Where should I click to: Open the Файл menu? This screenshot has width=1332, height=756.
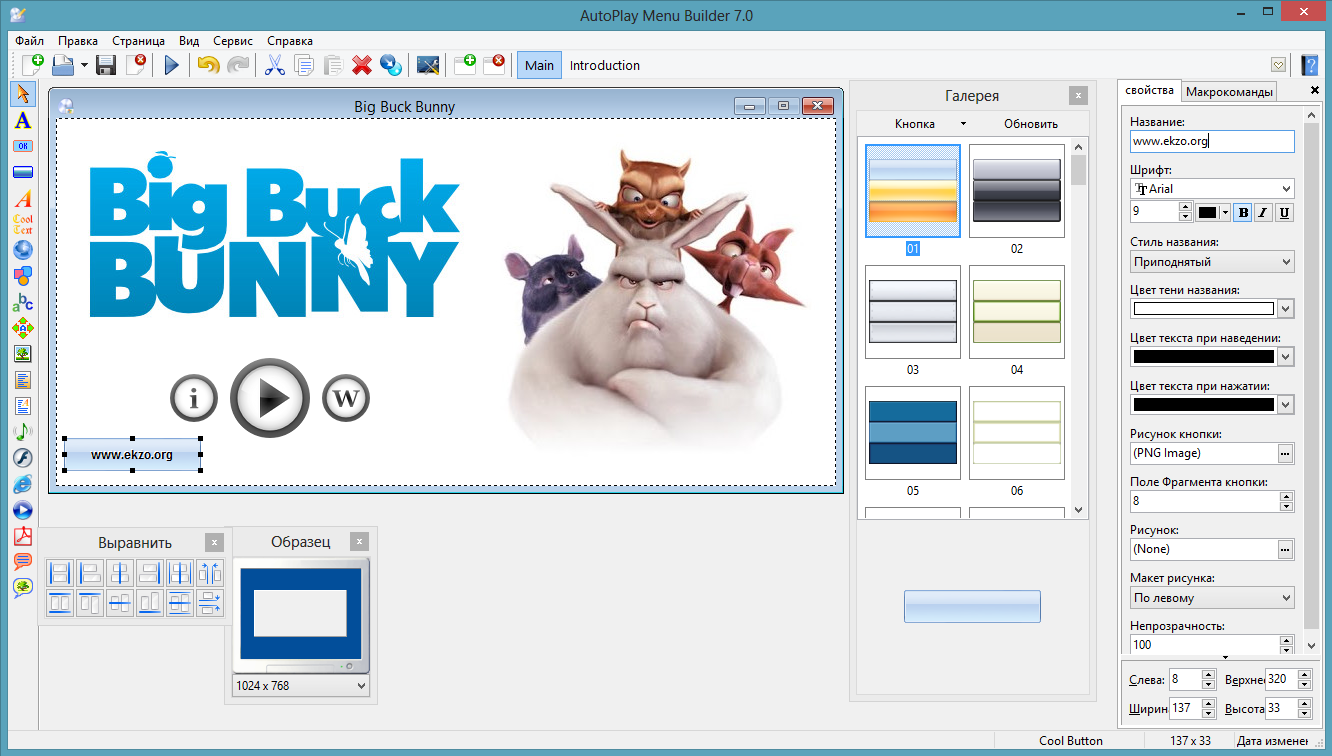pos(30,41)
